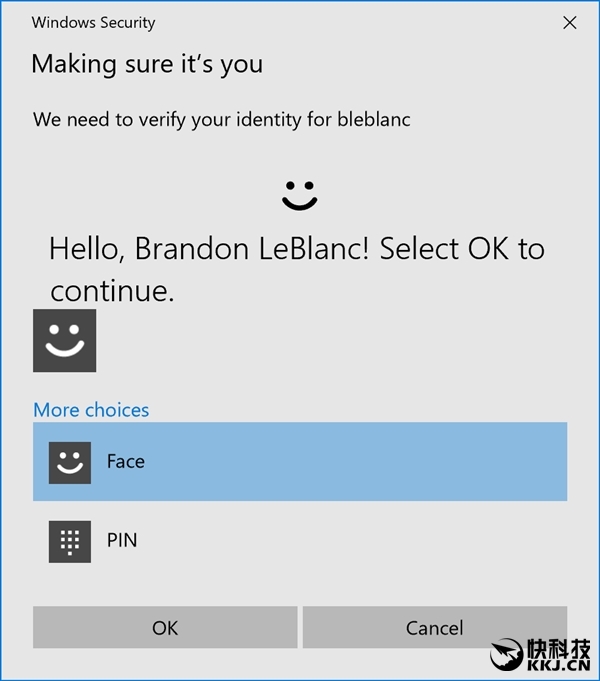Click the dark smiley tile below greeting
The image size is (600, 681).
[65, 341]
